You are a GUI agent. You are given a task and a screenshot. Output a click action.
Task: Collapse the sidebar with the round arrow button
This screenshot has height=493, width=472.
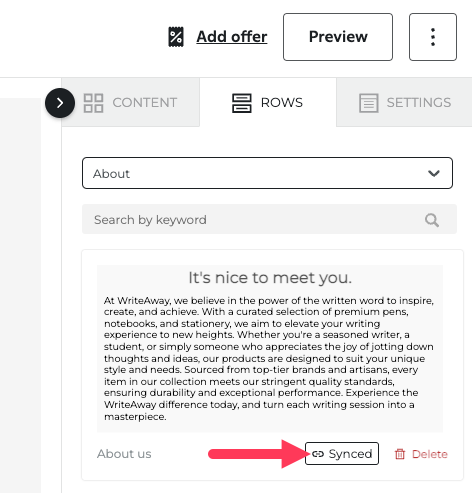(x=60, y=103)
